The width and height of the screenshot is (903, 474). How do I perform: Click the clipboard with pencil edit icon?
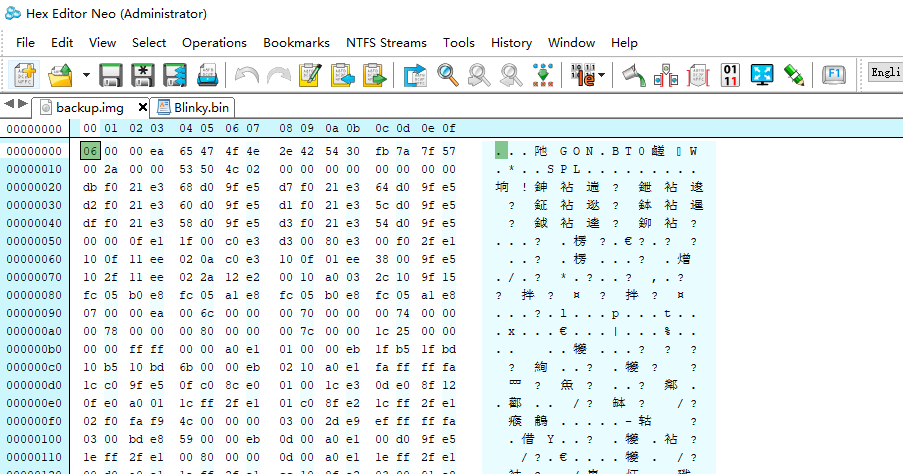[310, 75]
